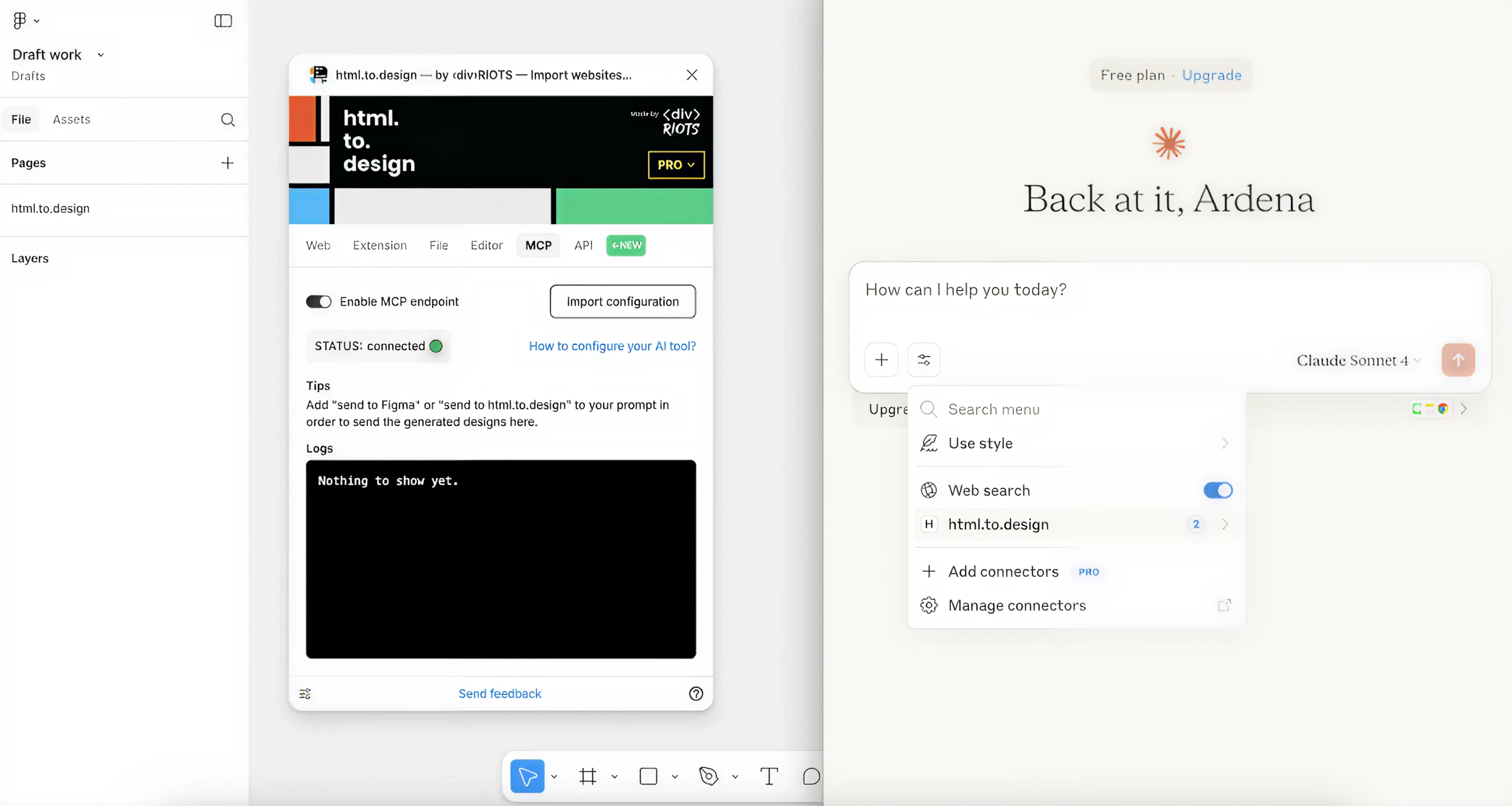Toggle Enable MCP endpoint switch
The height and width of the screenshot is (806, 1512).
319,302
